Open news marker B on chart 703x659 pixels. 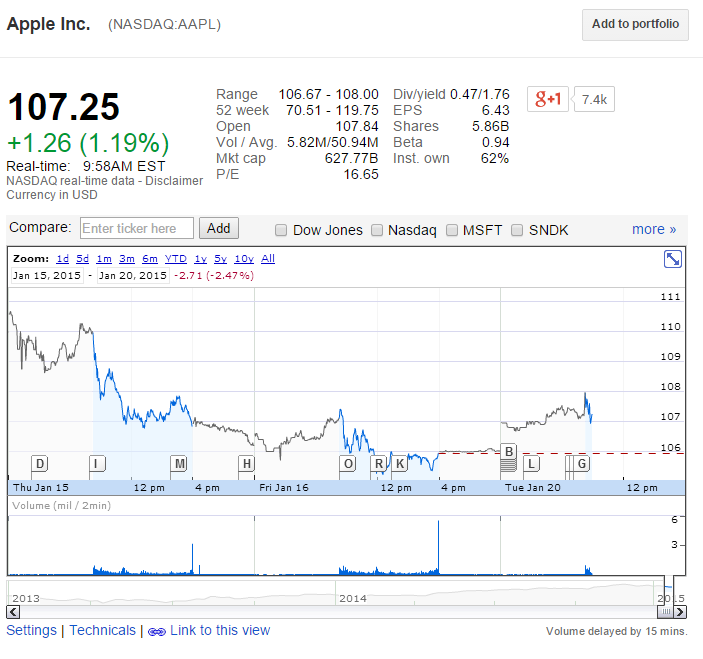click(x=508, y=451)
